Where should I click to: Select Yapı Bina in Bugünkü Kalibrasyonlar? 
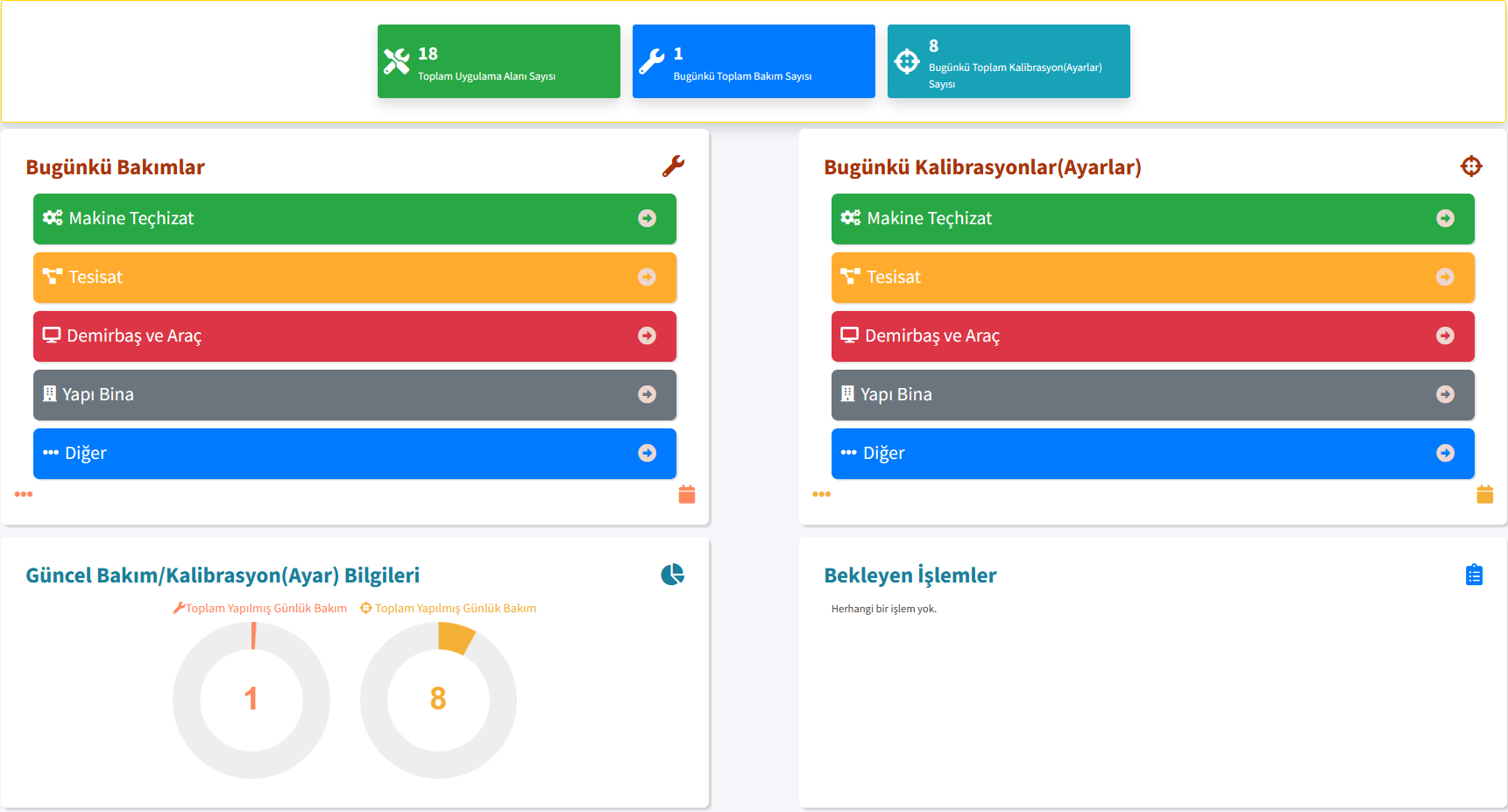[x=896, y=395]
